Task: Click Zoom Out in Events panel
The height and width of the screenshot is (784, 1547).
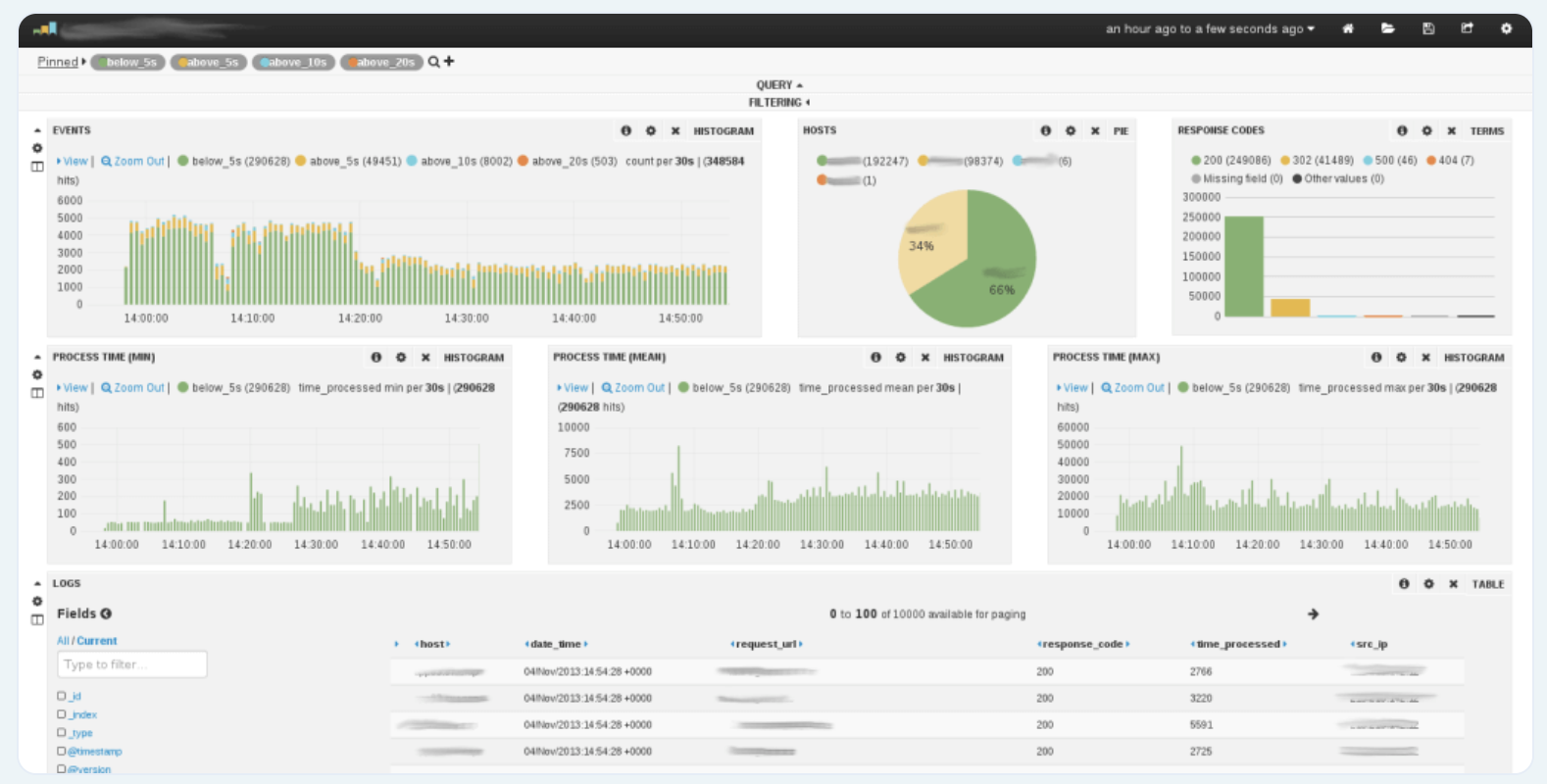Action: (x=132, y=161)
